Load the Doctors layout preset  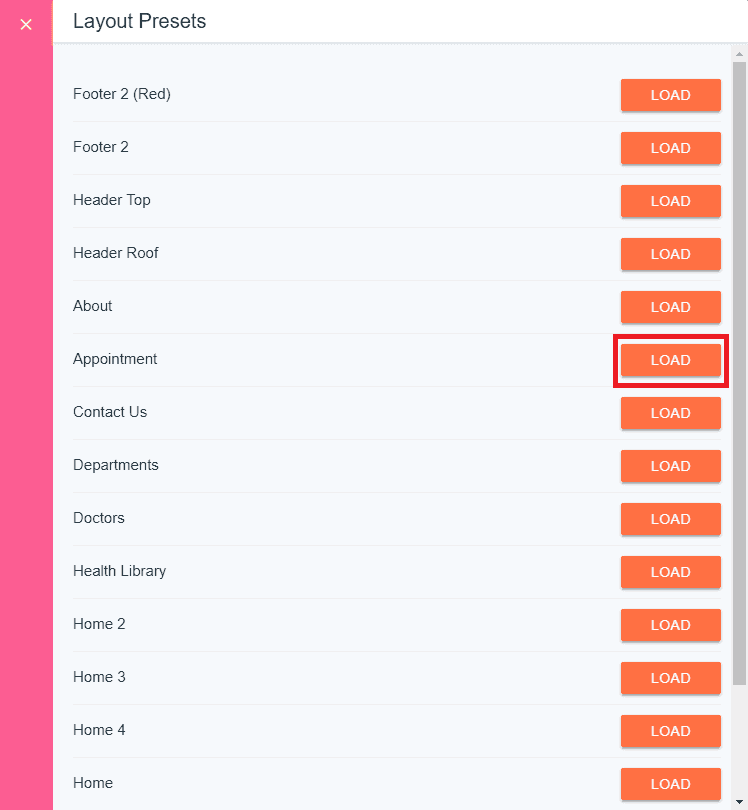[670, 519]
